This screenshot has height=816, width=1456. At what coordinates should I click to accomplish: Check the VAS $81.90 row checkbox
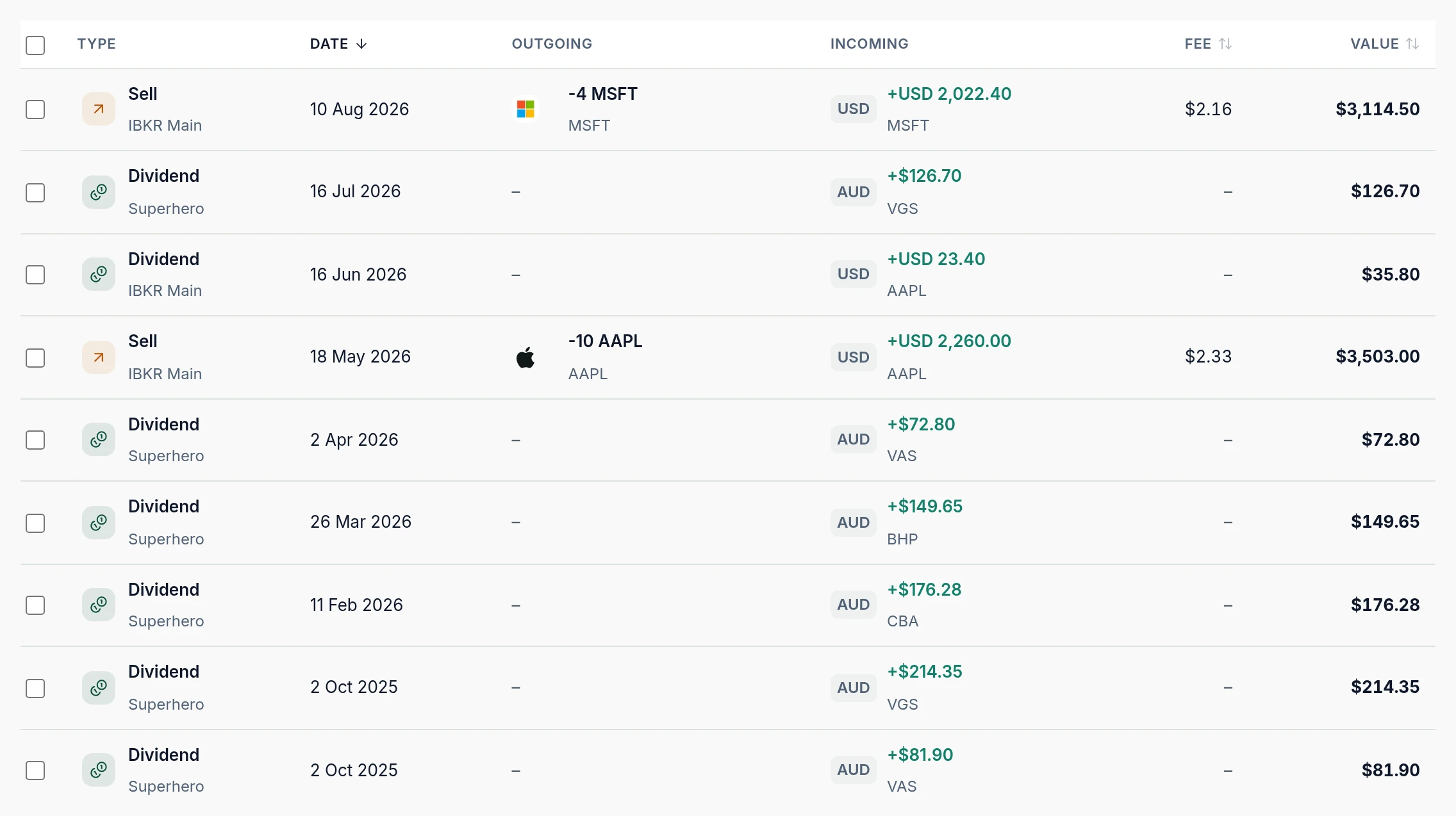tap(35, 771)
